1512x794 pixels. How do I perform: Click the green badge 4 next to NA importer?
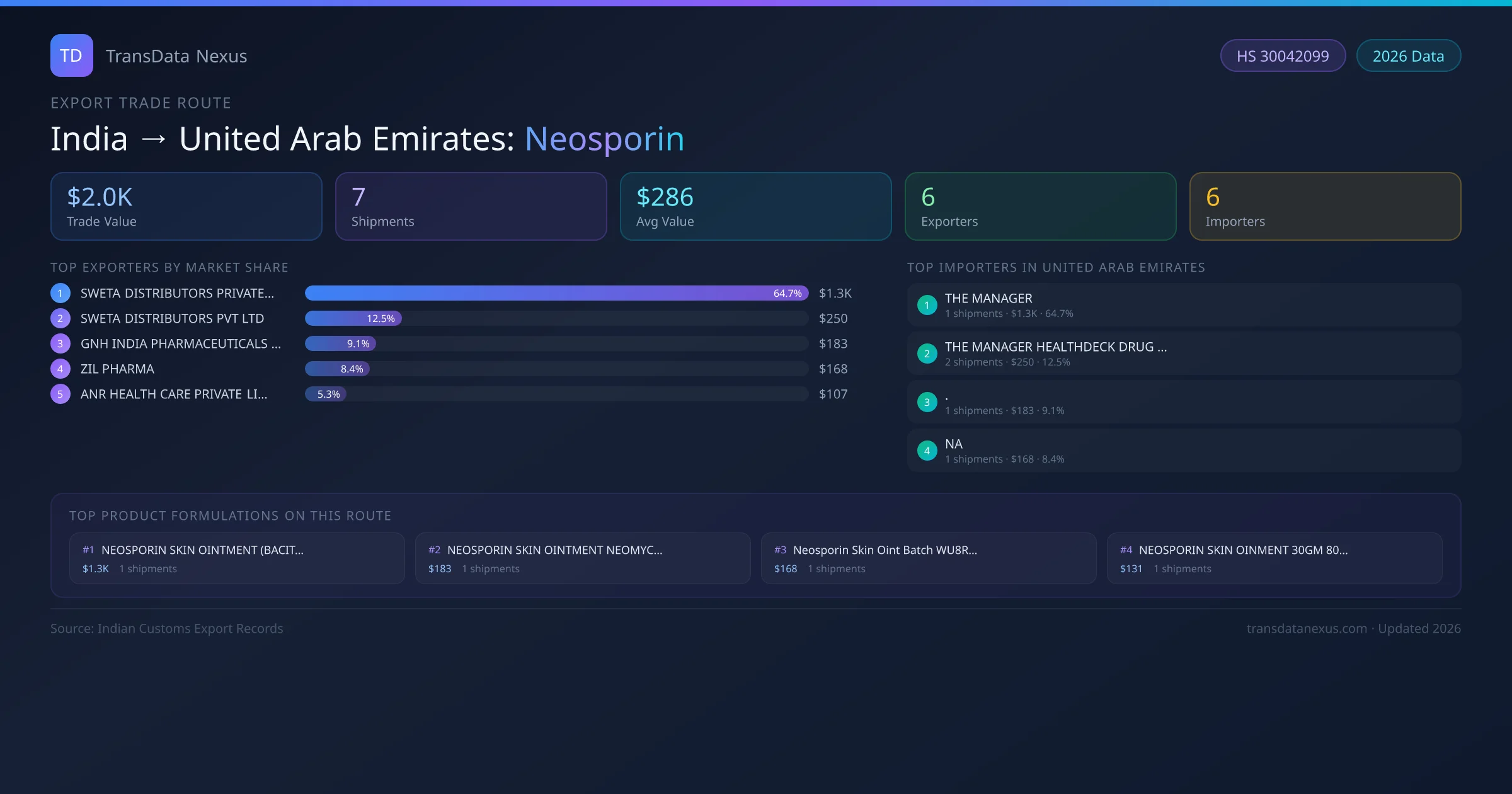[x=927, y=450]
